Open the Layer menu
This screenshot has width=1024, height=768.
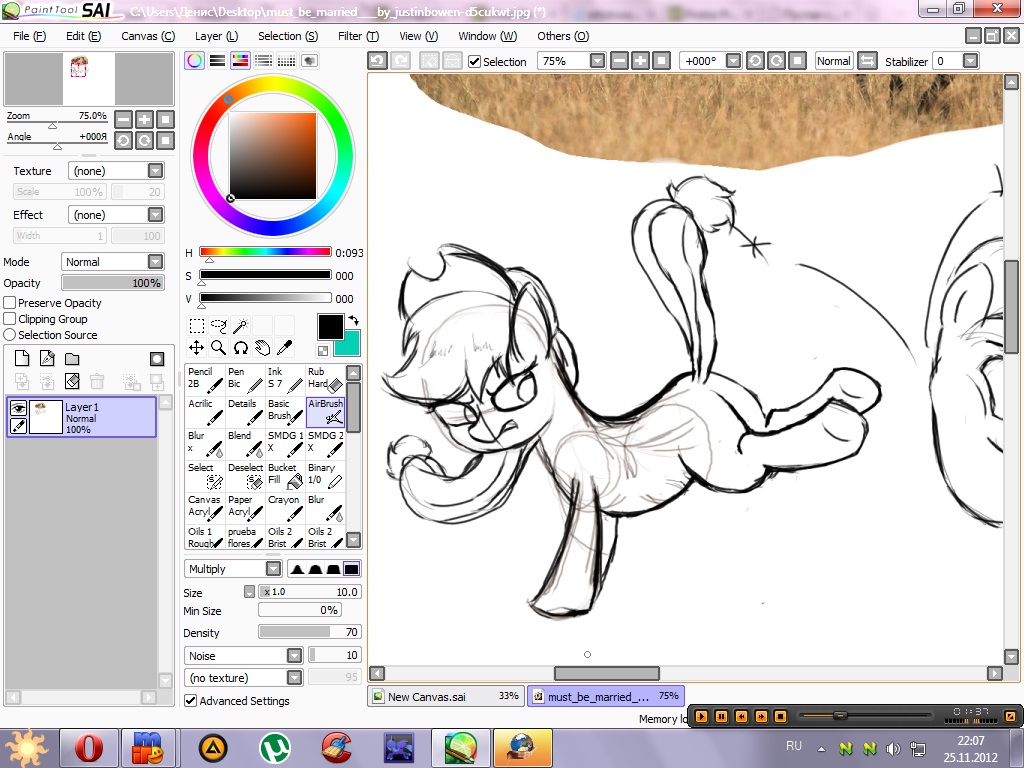217,36
